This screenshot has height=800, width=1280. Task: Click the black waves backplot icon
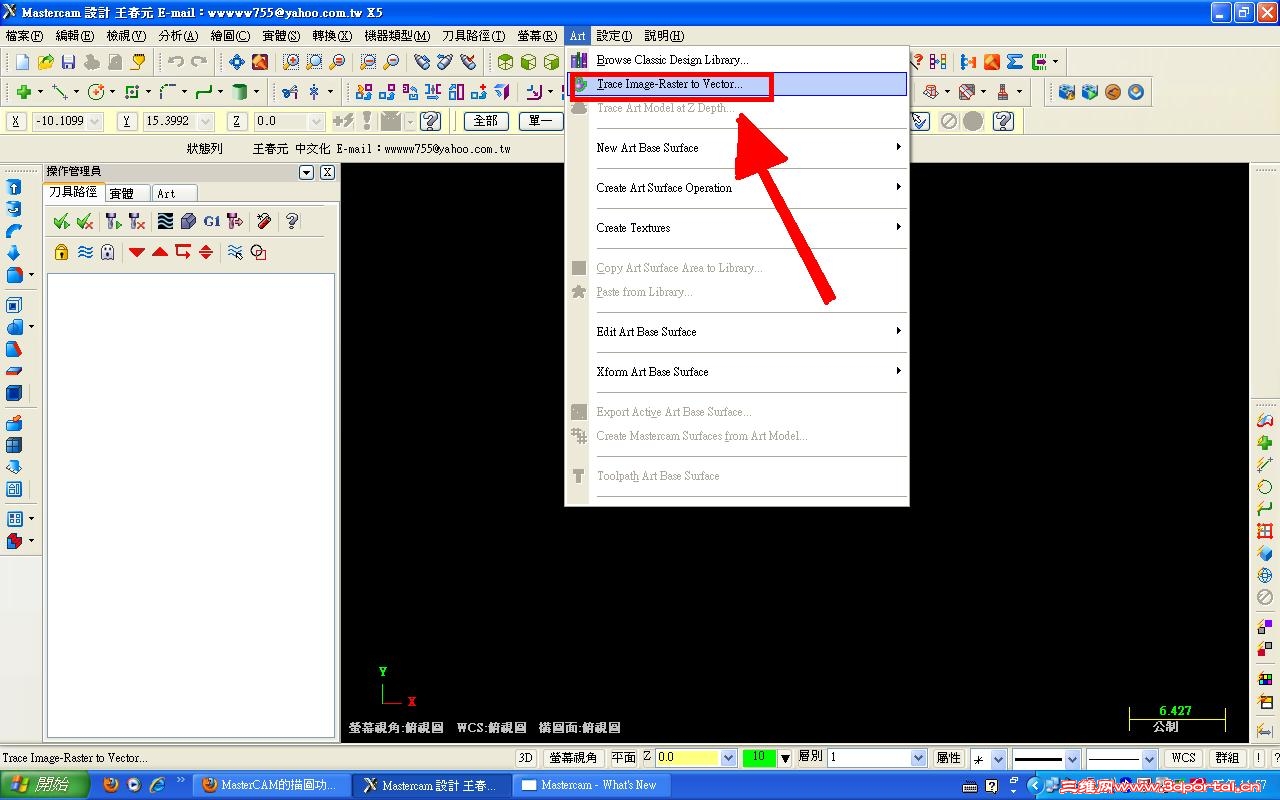point(166,221)
